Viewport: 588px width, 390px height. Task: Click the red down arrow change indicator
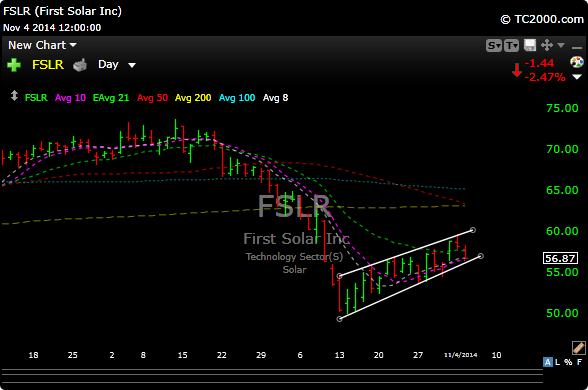[517, 70]
